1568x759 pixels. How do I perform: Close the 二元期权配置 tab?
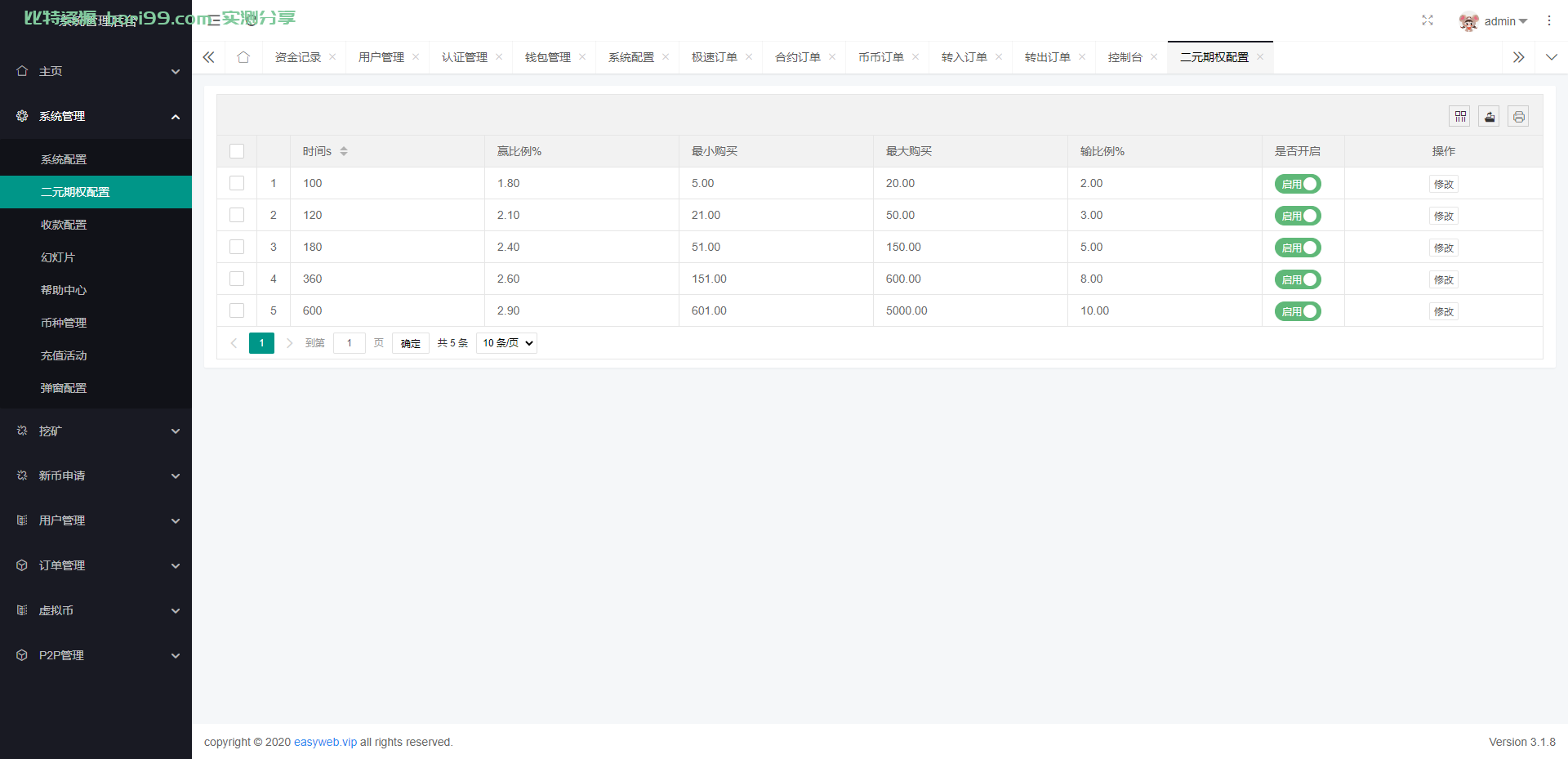[x=1260, y=57]
